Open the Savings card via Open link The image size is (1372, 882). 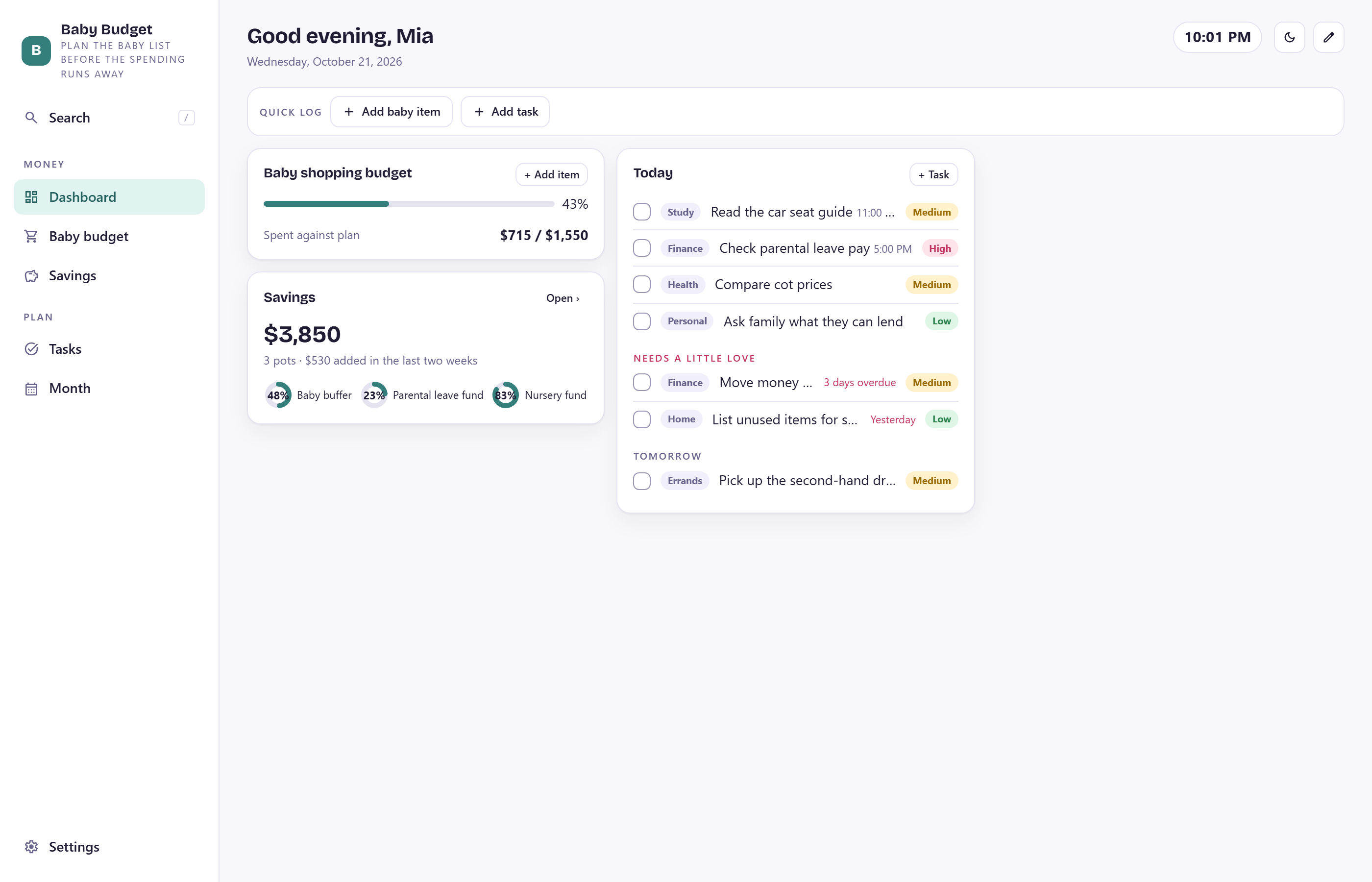click(x=563, y=298)
